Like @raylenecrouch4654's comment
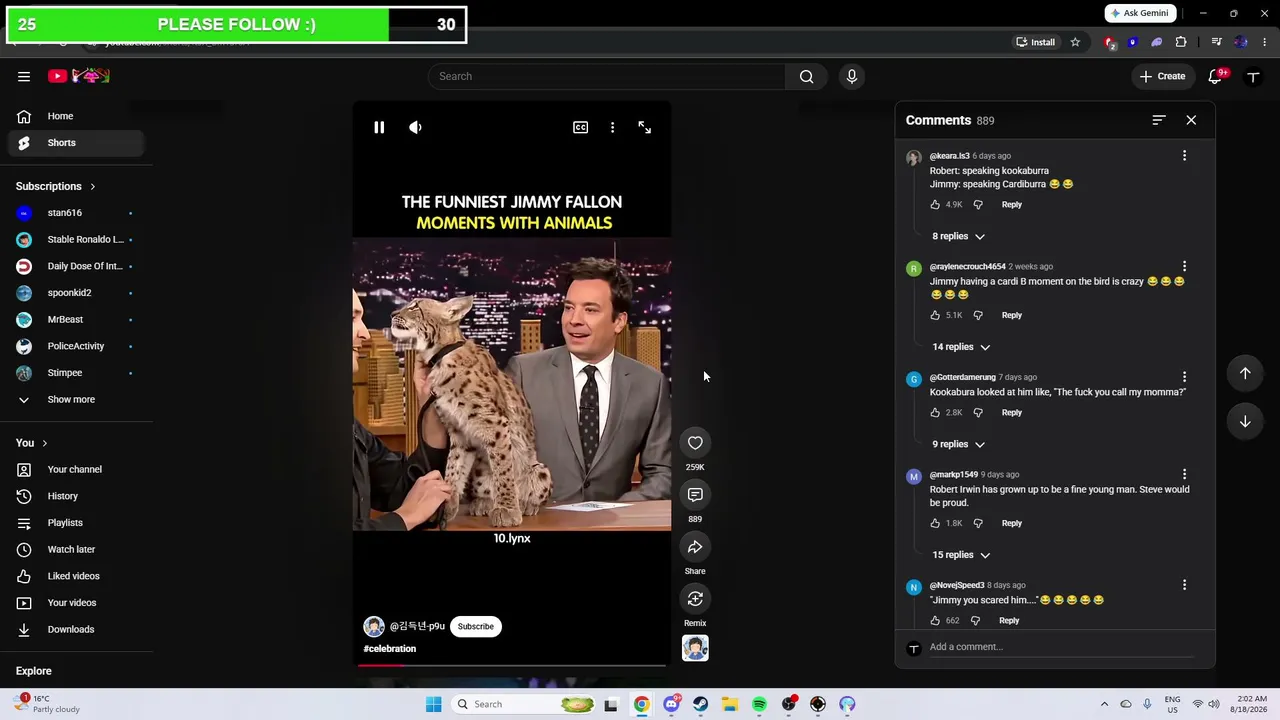 coord(935,315)
